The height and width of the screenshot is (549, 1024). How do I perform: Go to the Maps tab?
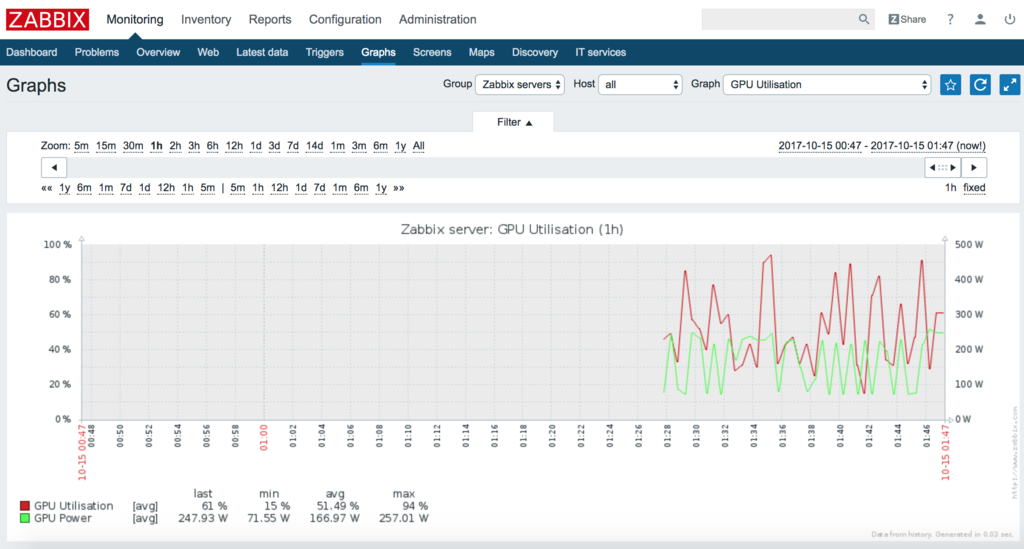click(481, 52)
